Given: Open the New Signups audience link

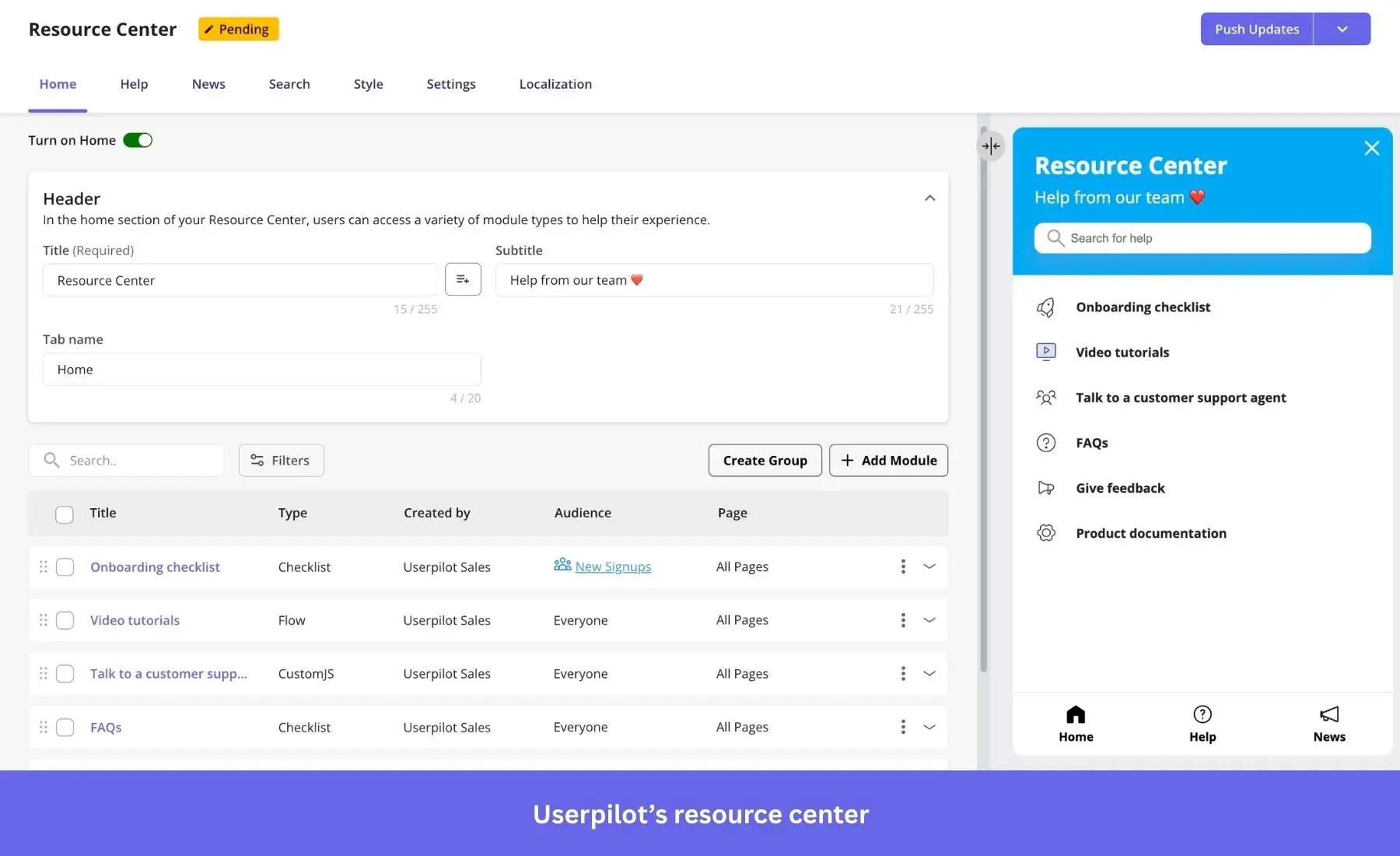Looking at the screenshot, I should tap(612, 567).
